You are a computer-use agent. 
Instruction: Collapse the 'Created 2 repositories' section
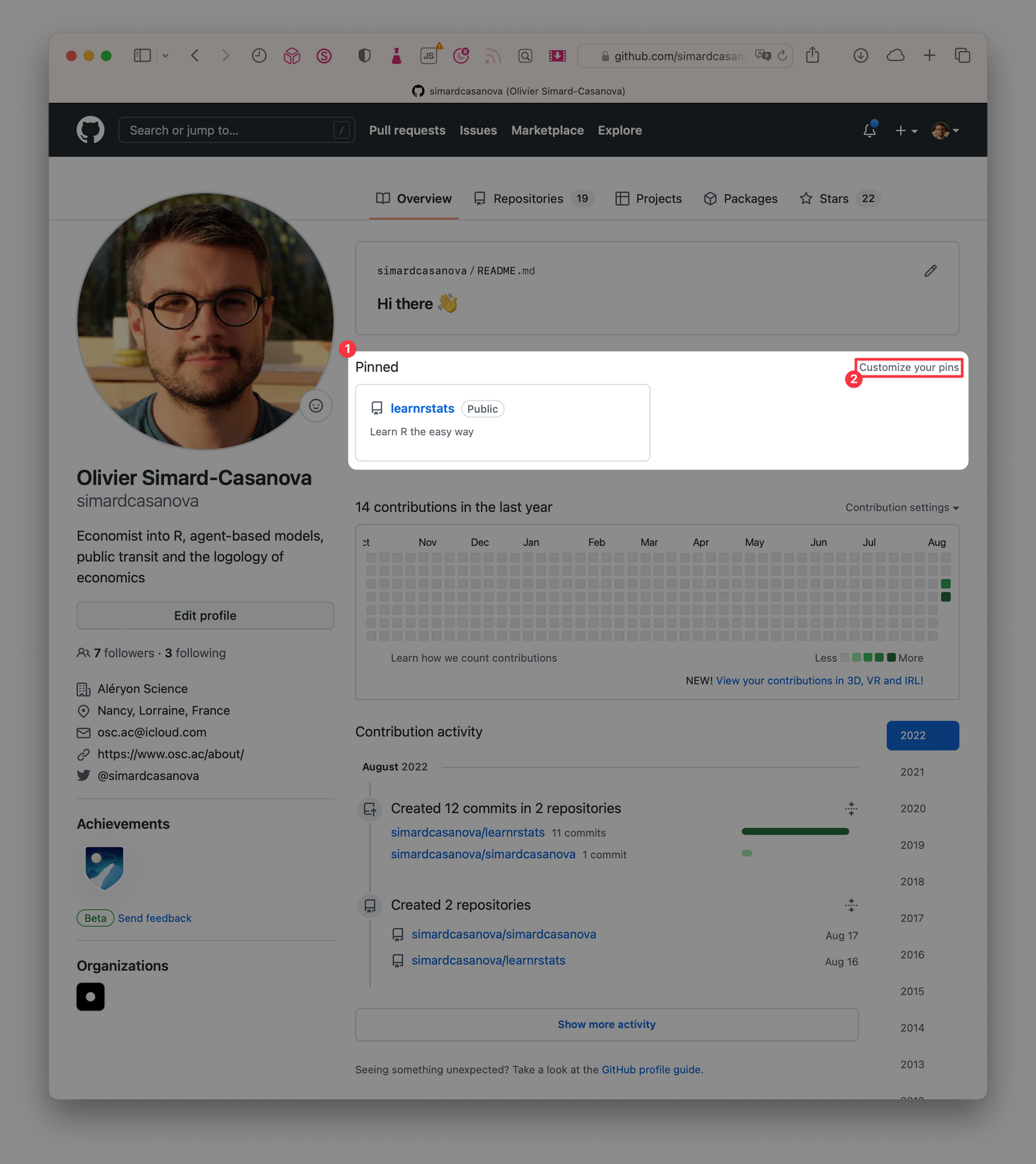coord(851,905)
